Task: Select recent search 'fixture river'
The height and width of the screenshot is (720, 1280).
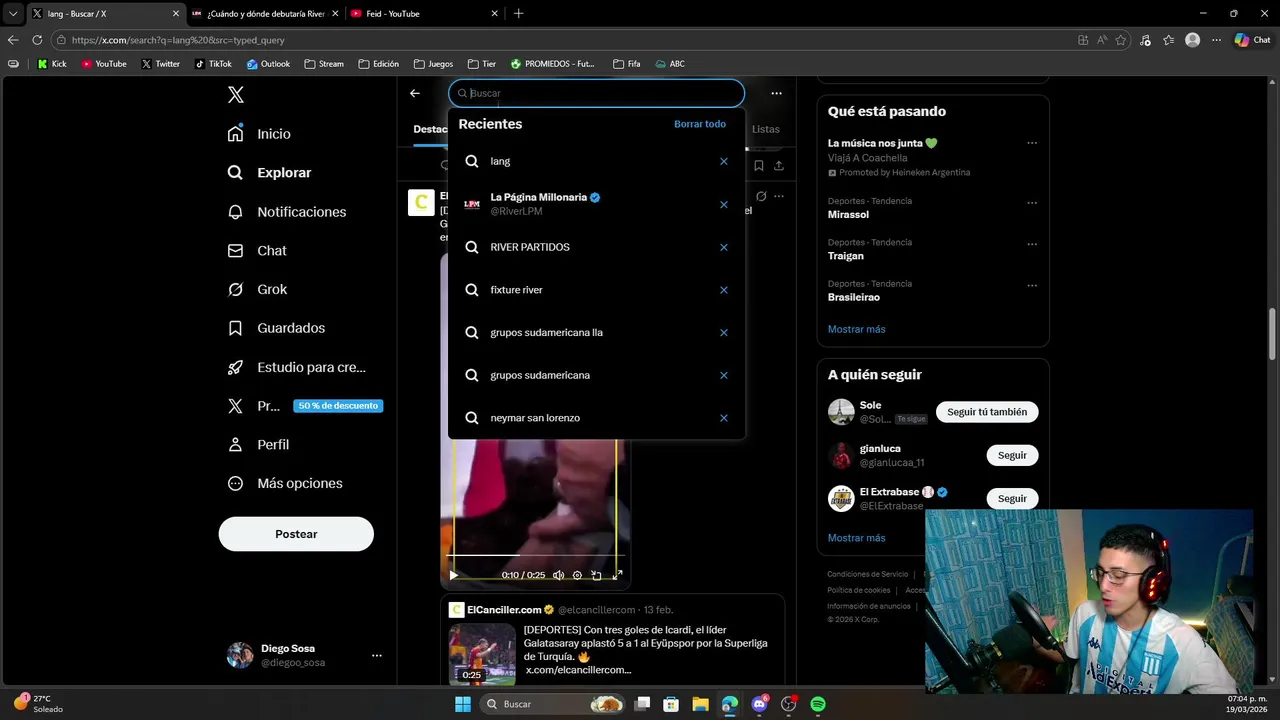Action: point(596,290)
